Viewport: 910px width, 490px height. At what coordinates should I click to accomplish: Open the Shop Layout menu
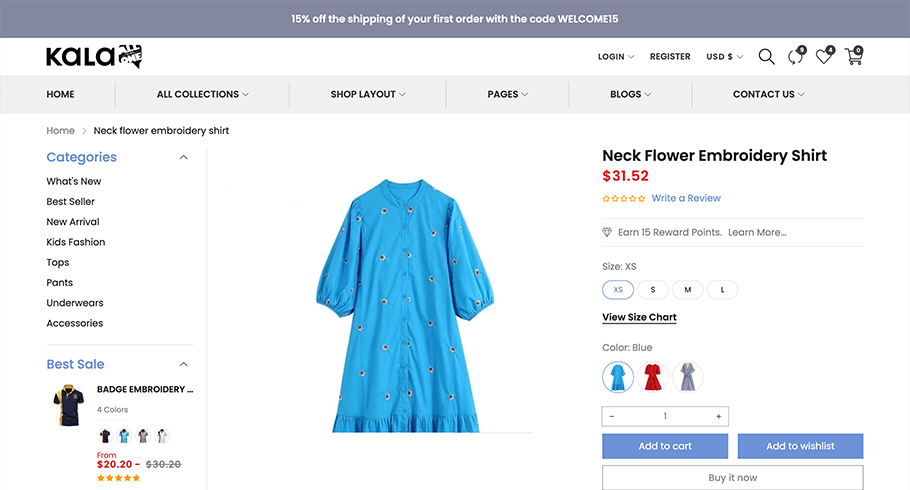click(368, 94)
